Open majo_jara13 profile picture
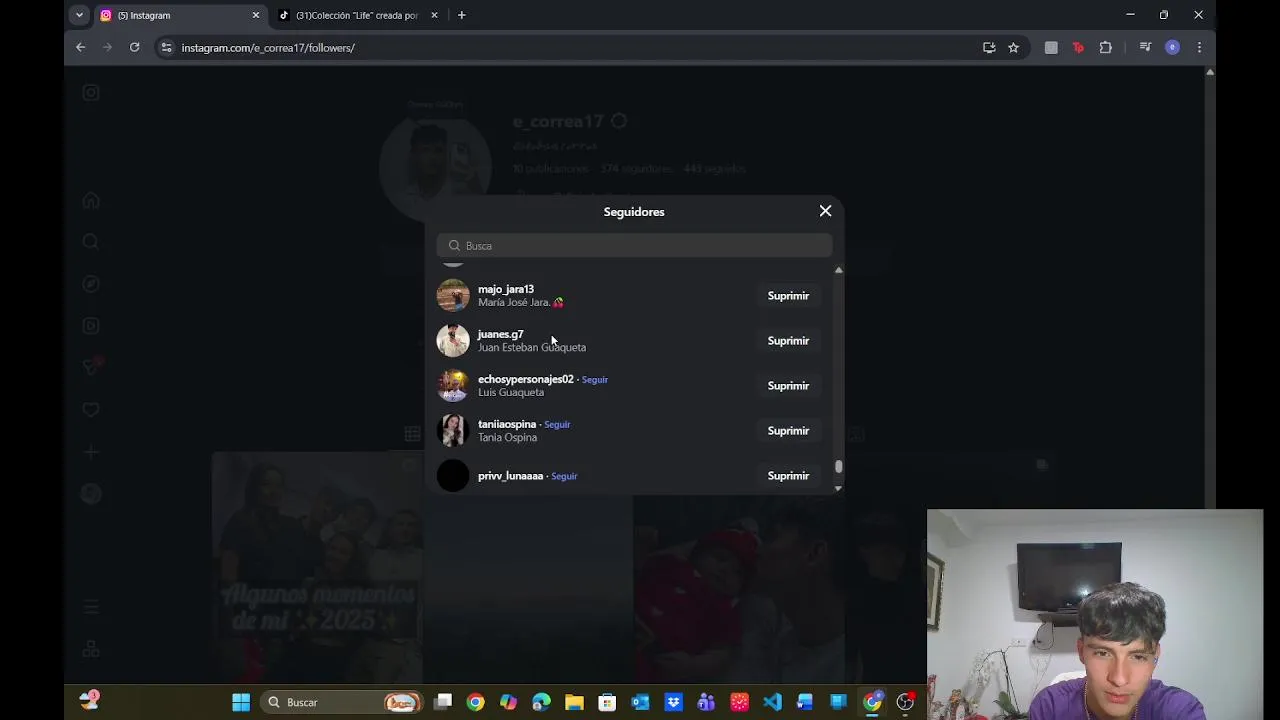1280x720 pixels. pyautogui.click(x=453, y=296)
